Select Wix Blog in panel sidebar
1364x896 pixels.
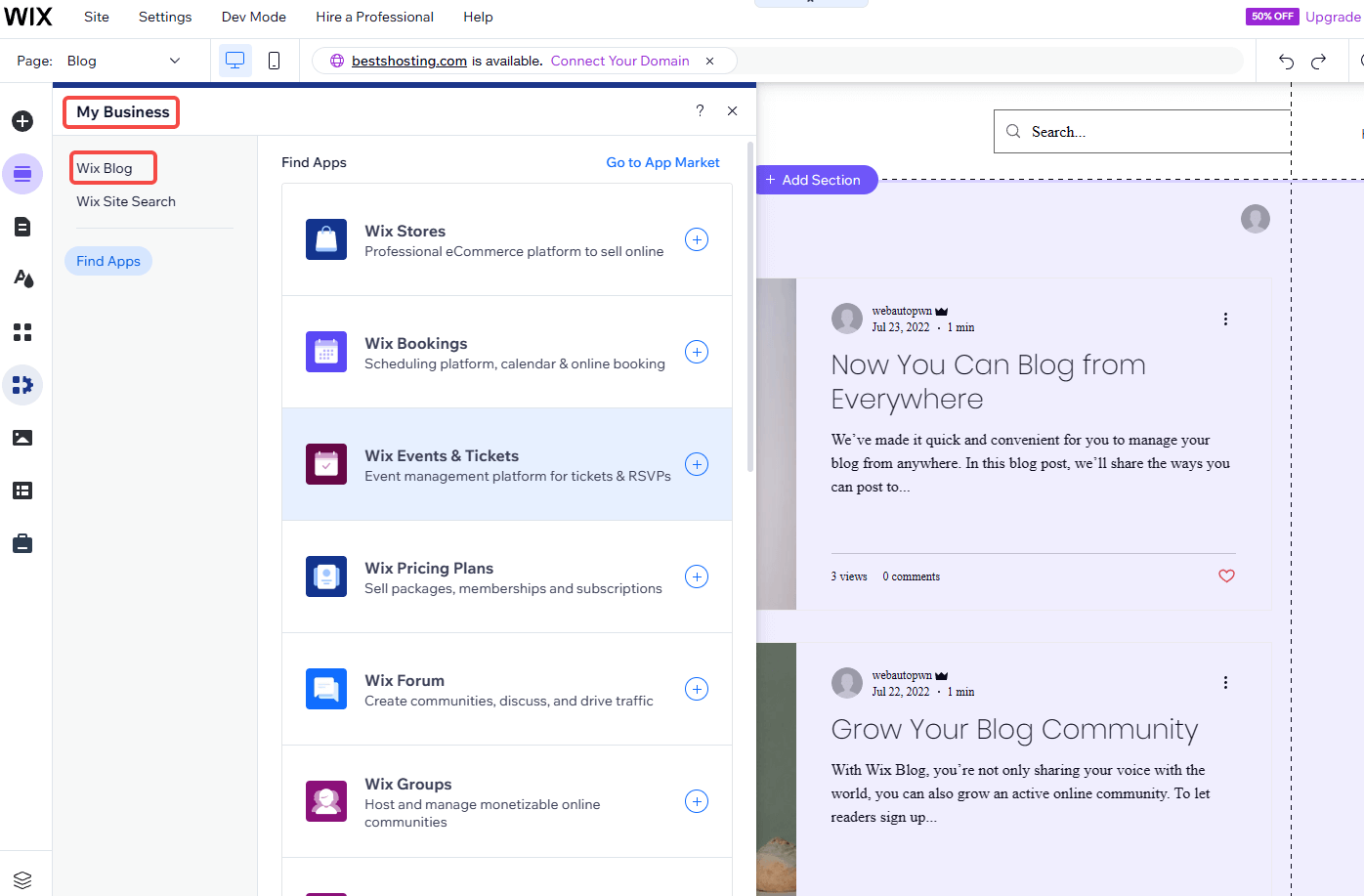coord(105,168)
